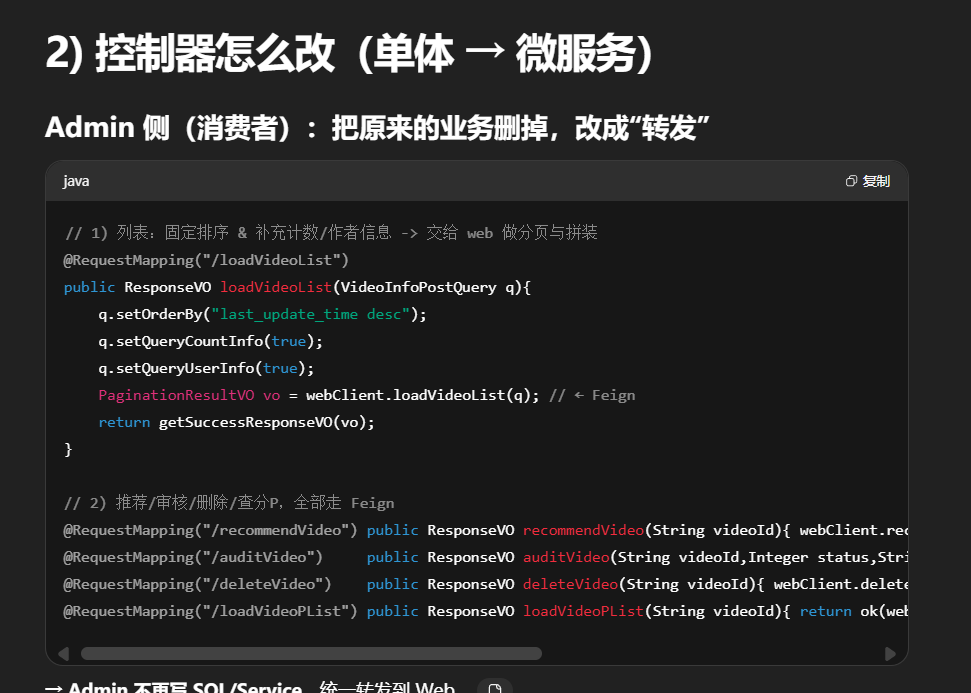This screenshot has width=971, height=693.
Task: Click the loadVideoList method name in code
Action: click(x=273, y=287)
